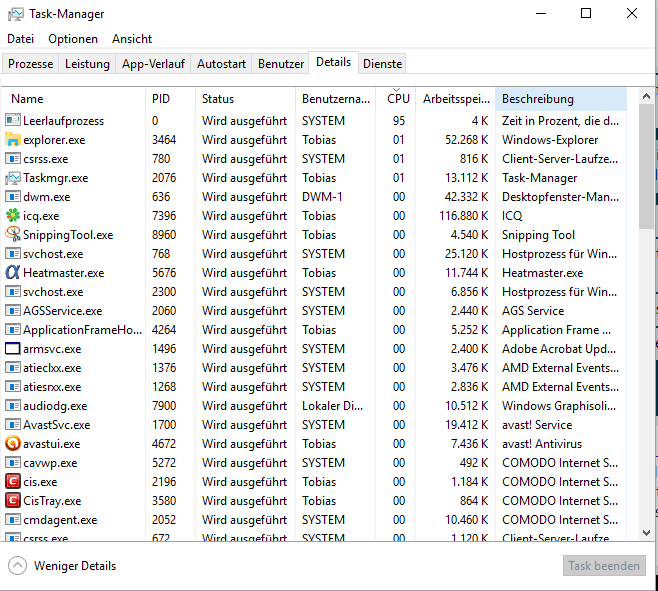
Task: Click the audiodg.exe process icon
Action: point(13,405)
